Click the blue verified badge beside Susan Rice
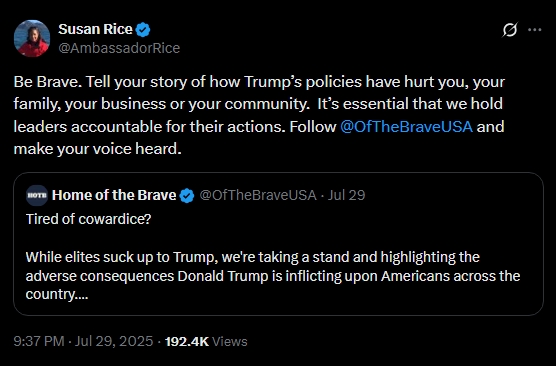The width and height of the screenshot is (556, 366). point(143,30)
